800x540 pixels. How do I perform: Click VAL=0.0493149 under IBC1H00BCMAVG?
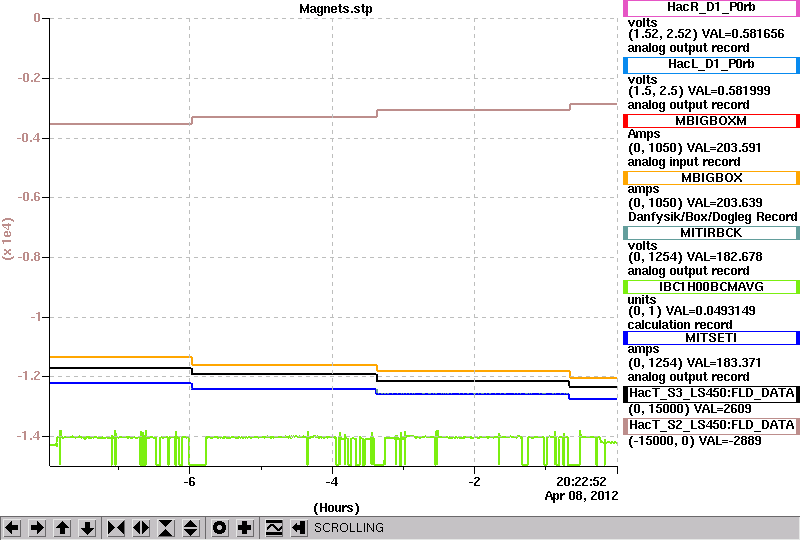click(x=711, y=311)
